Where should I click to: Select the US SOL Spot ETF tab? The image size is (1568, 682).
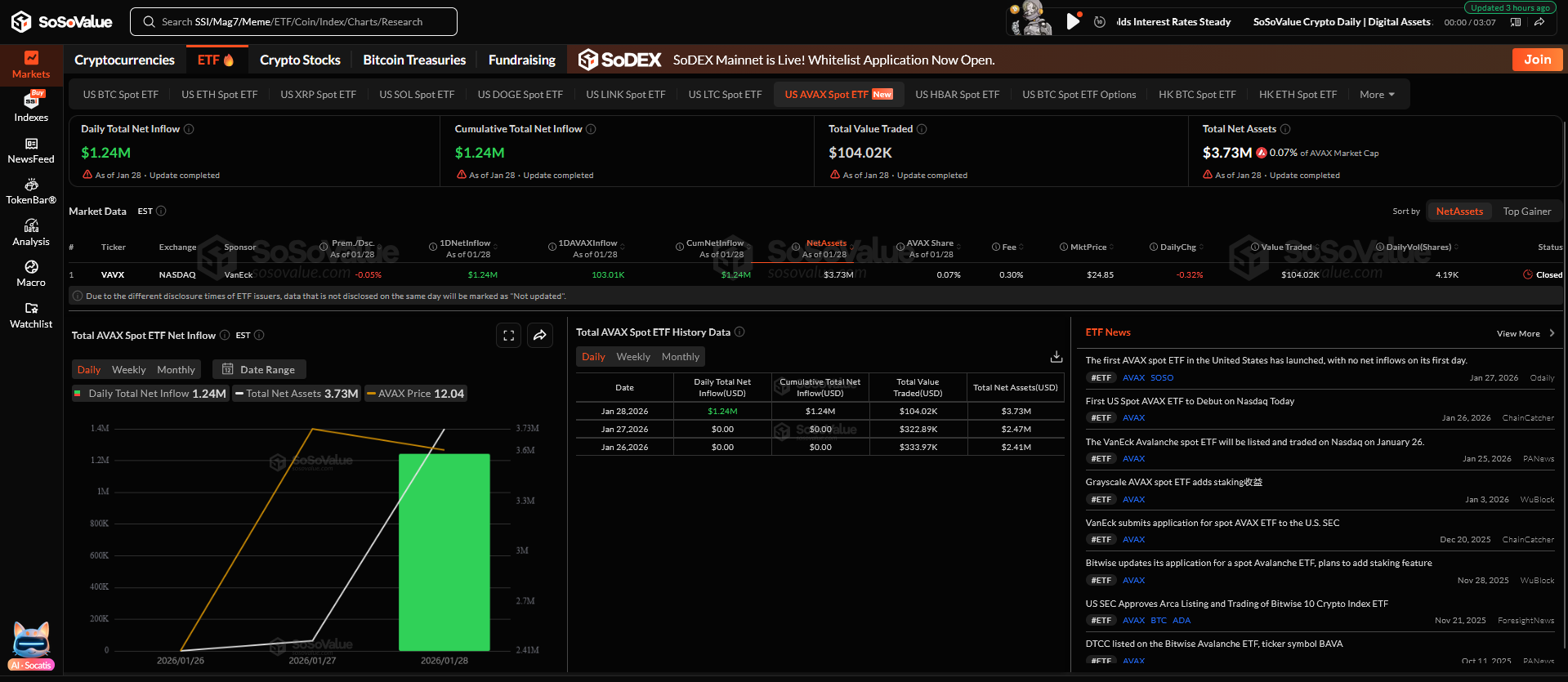click(x=417, y=95)
